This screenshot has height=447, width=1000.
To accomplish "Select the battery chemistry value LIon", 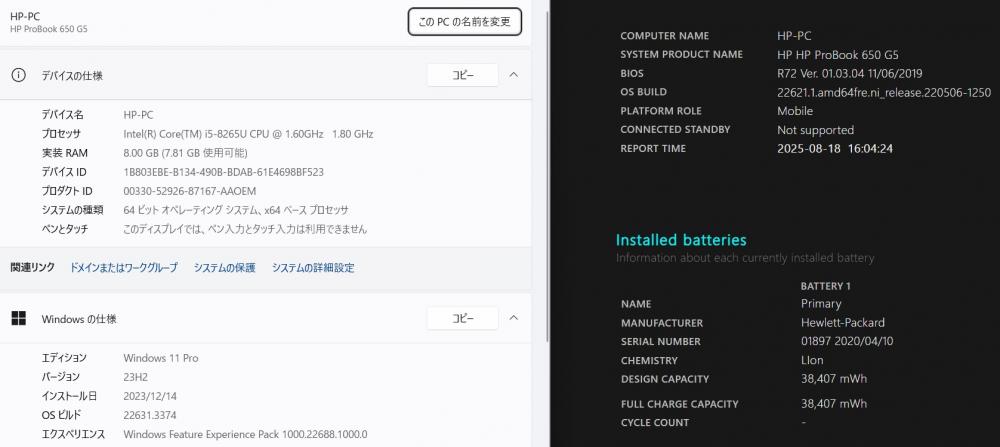I will point(812,360).
